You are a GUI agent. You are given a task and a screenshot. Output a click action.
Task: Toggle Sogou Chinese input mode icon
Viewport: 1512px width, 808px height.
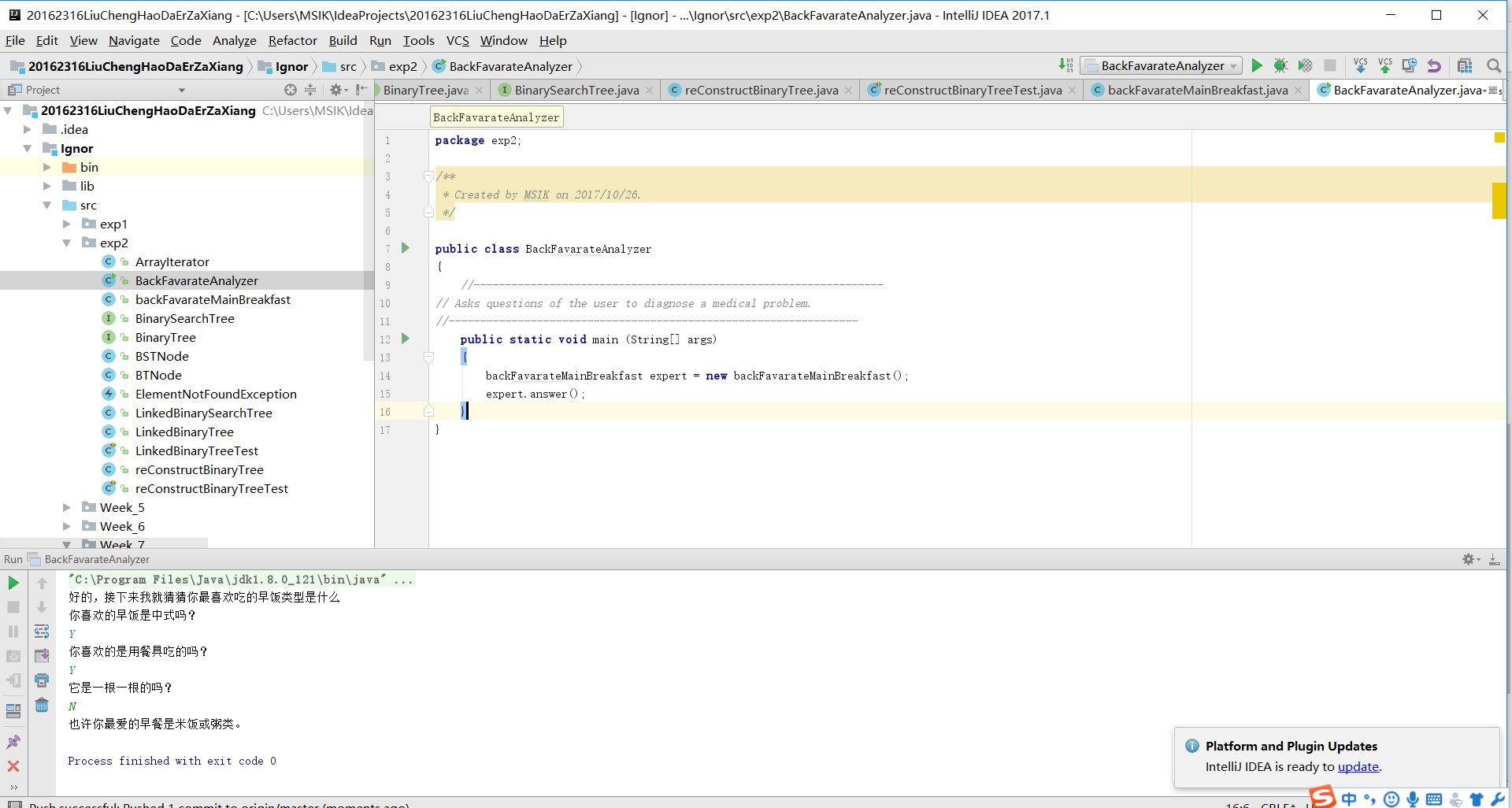(1349, 799)
